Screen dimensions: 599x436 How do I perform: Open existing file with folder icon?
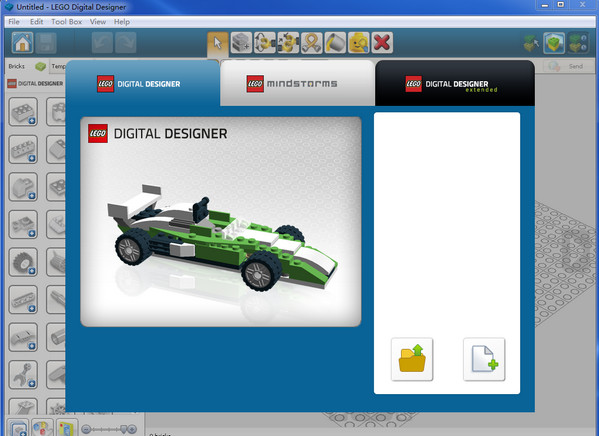[x=412, y=359]
